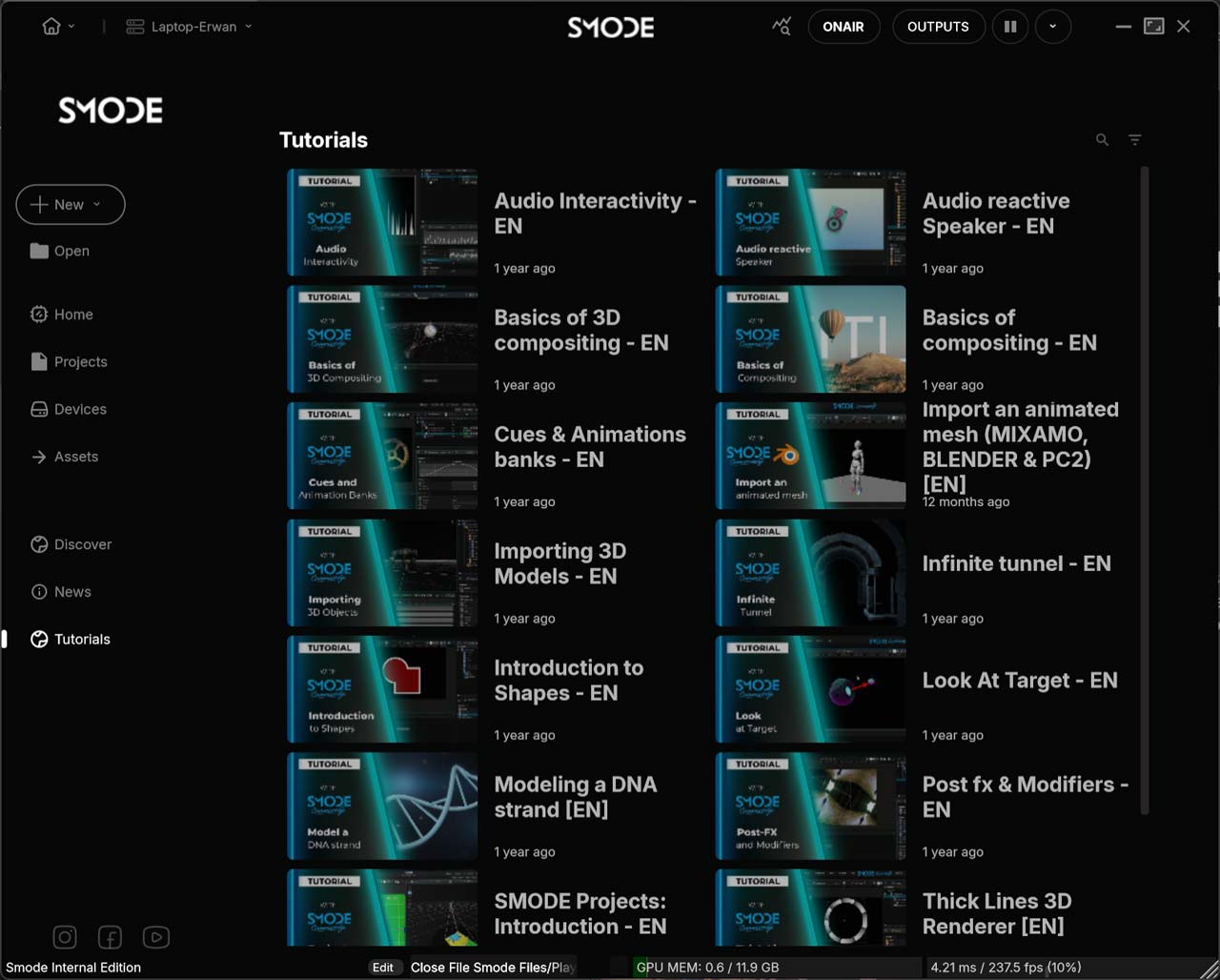This screenshot has height=980, width=1220.
Task: Click the "Thick Lines 3D Renderer [EN]" title
Action: click(997, 913)
